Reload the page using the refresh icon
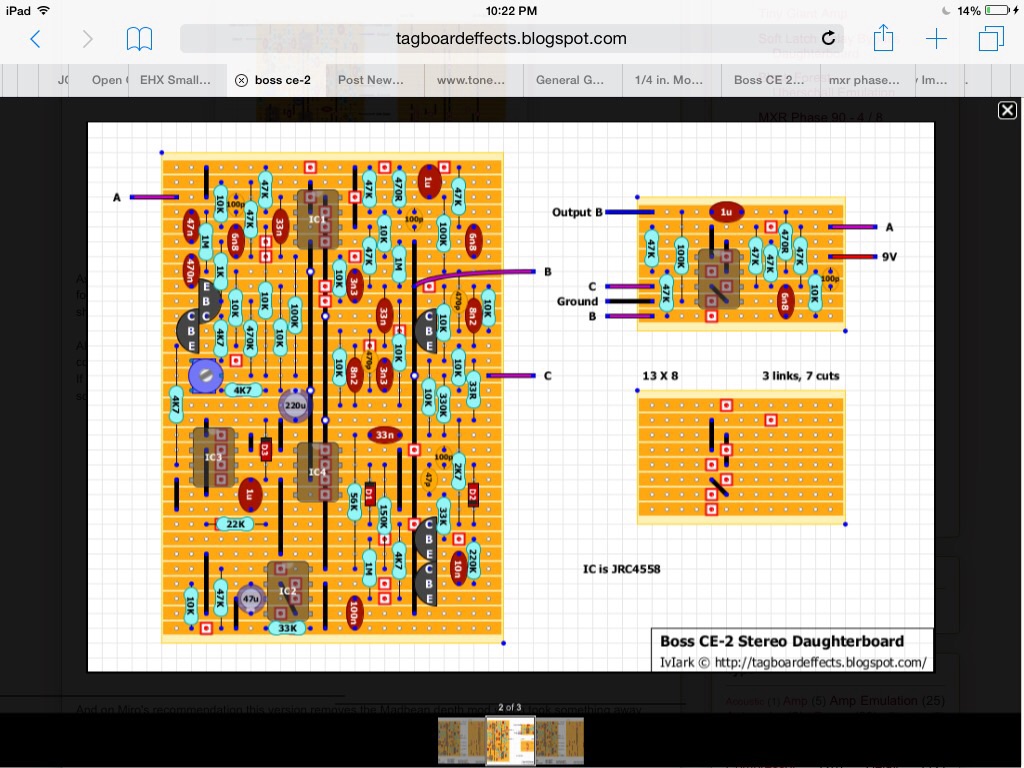Screen dimensions: 1024x768 pos(828,39)
